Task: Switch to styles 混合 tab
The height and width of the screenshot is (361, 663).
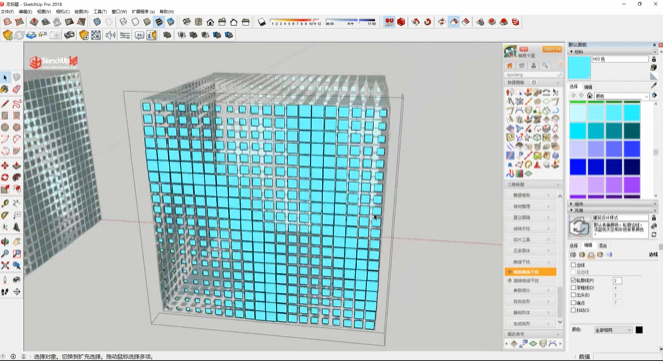Action: tap(603, 245)
